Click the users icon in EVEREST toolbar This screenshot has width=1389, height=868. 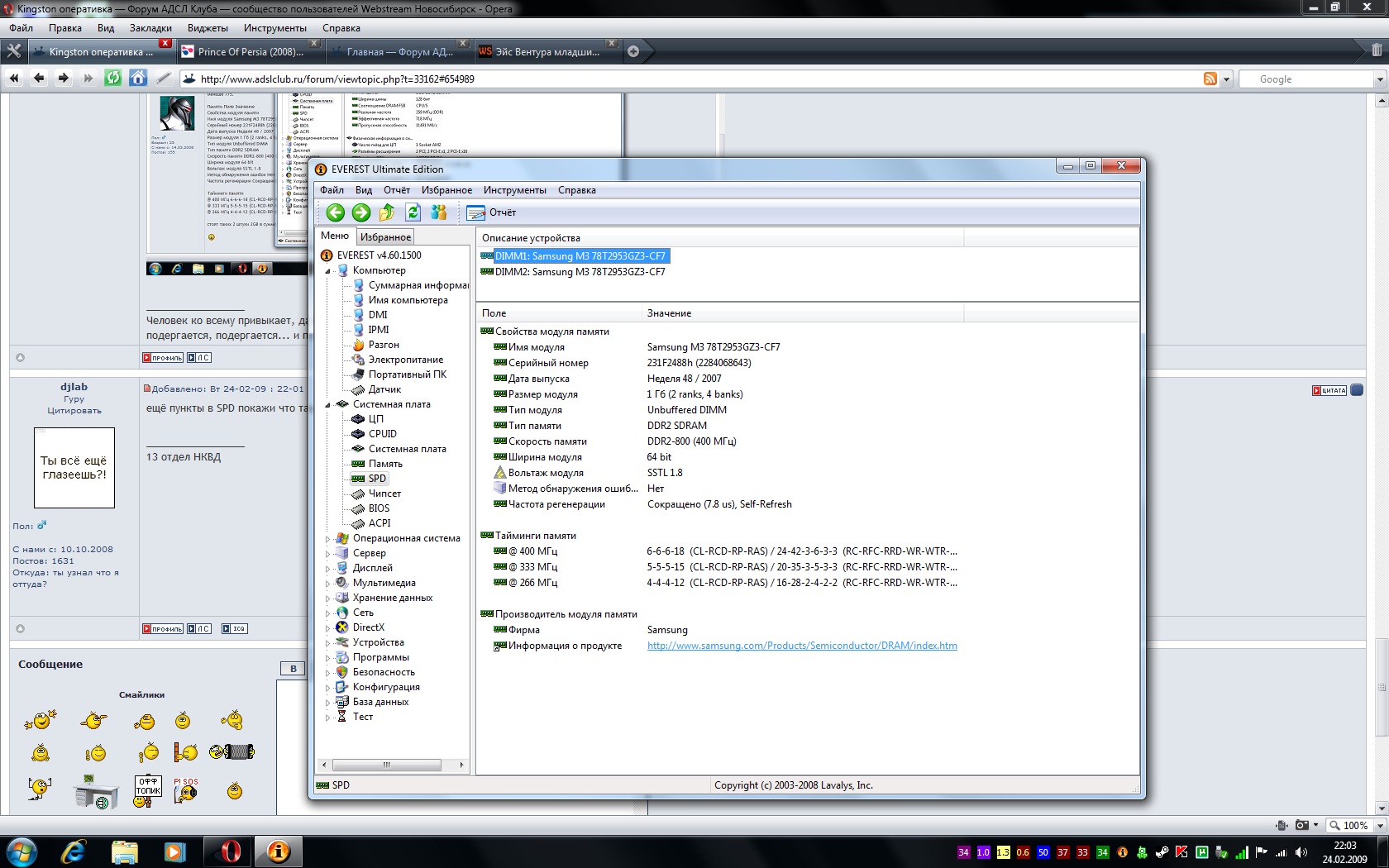438,212
